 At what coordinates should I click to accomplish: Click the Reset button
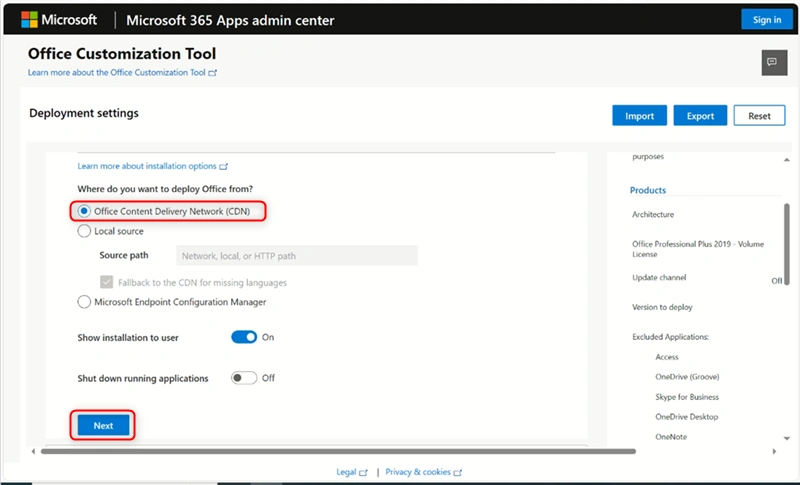pyautogui.click(x=759, y=116)
